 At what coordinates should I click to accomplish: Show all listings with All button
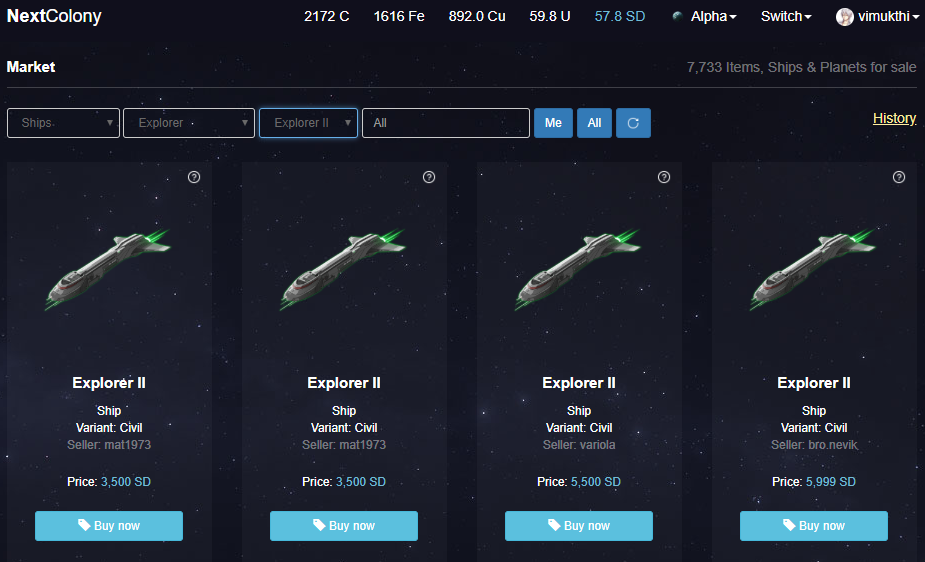594,123
